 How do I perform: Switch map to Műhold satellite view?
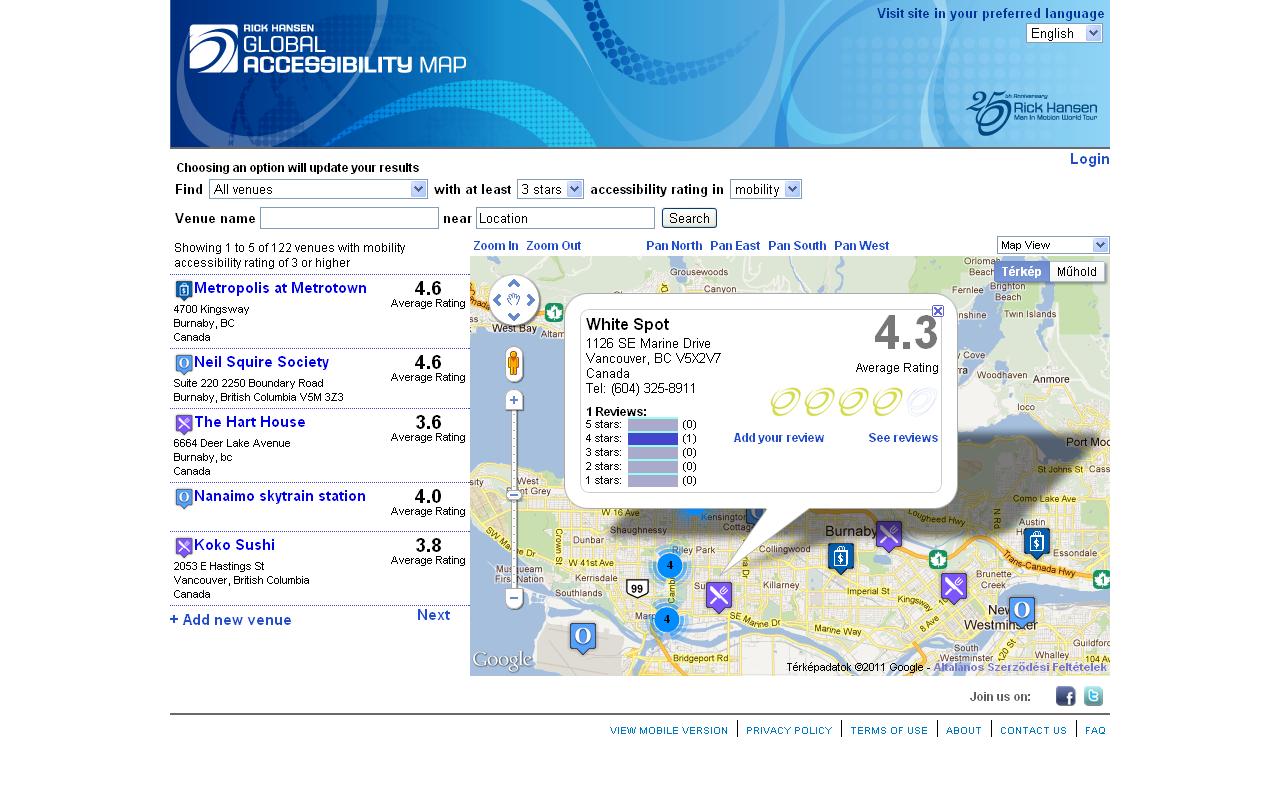[1077, 272]
